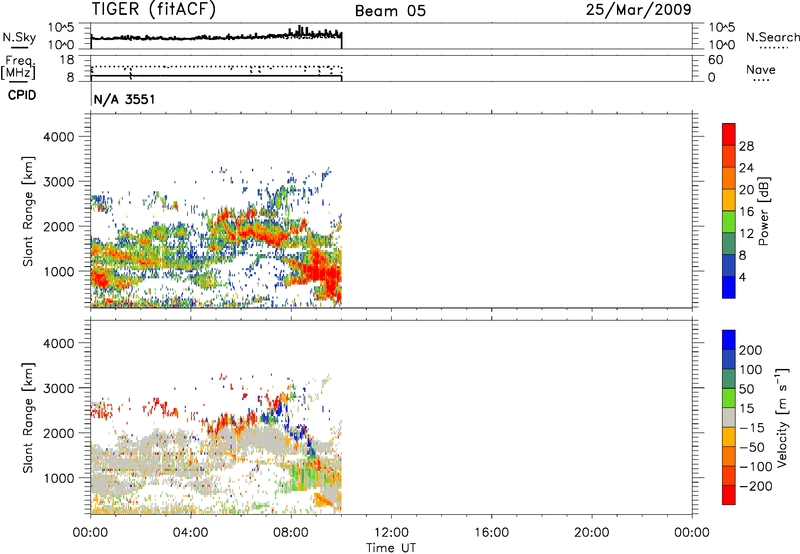Click the -50 value on velocity scale
This screenshot has height=554, width=800.
752,447
